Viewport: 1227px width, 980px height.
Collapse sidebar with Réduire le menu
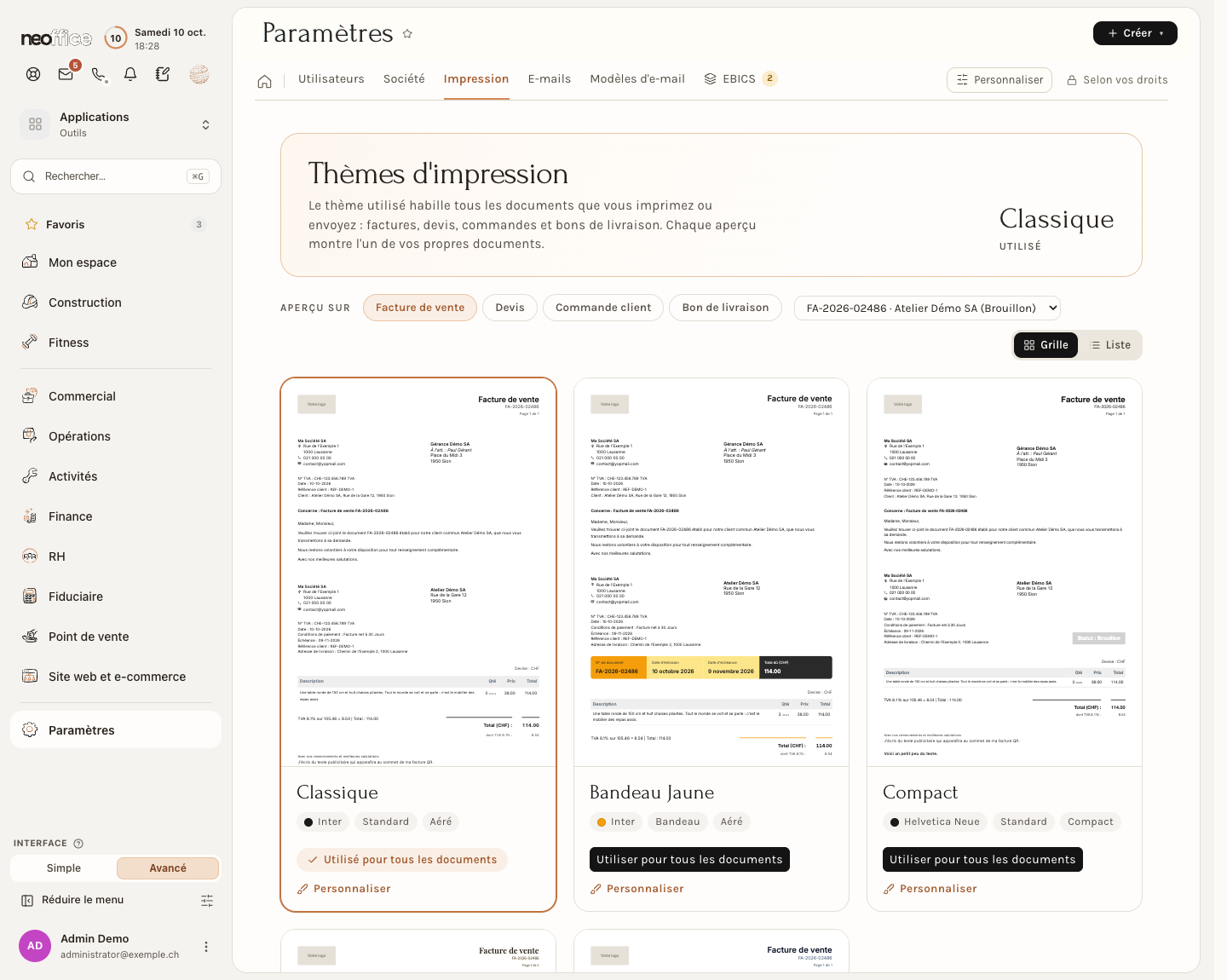[x=73, y=900]
